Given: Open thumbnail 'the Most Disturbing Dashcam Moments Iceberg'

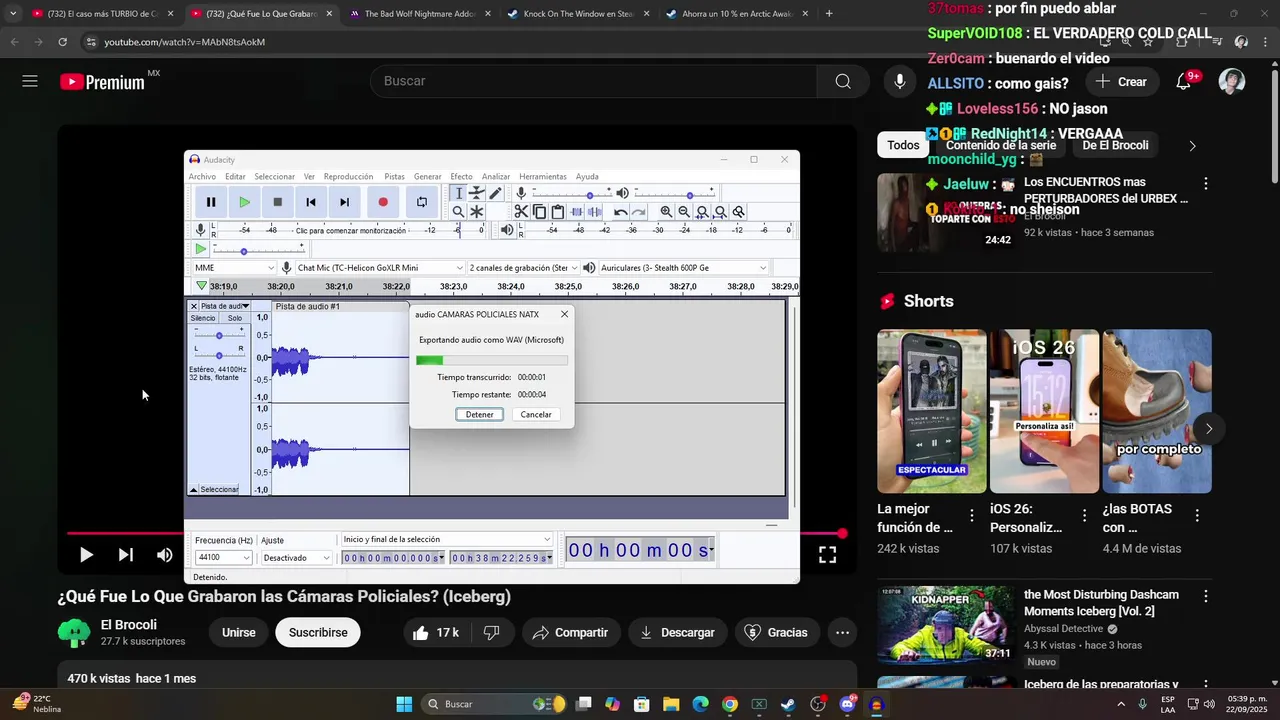Looking at the screenshot, I should tap(946, 625).
